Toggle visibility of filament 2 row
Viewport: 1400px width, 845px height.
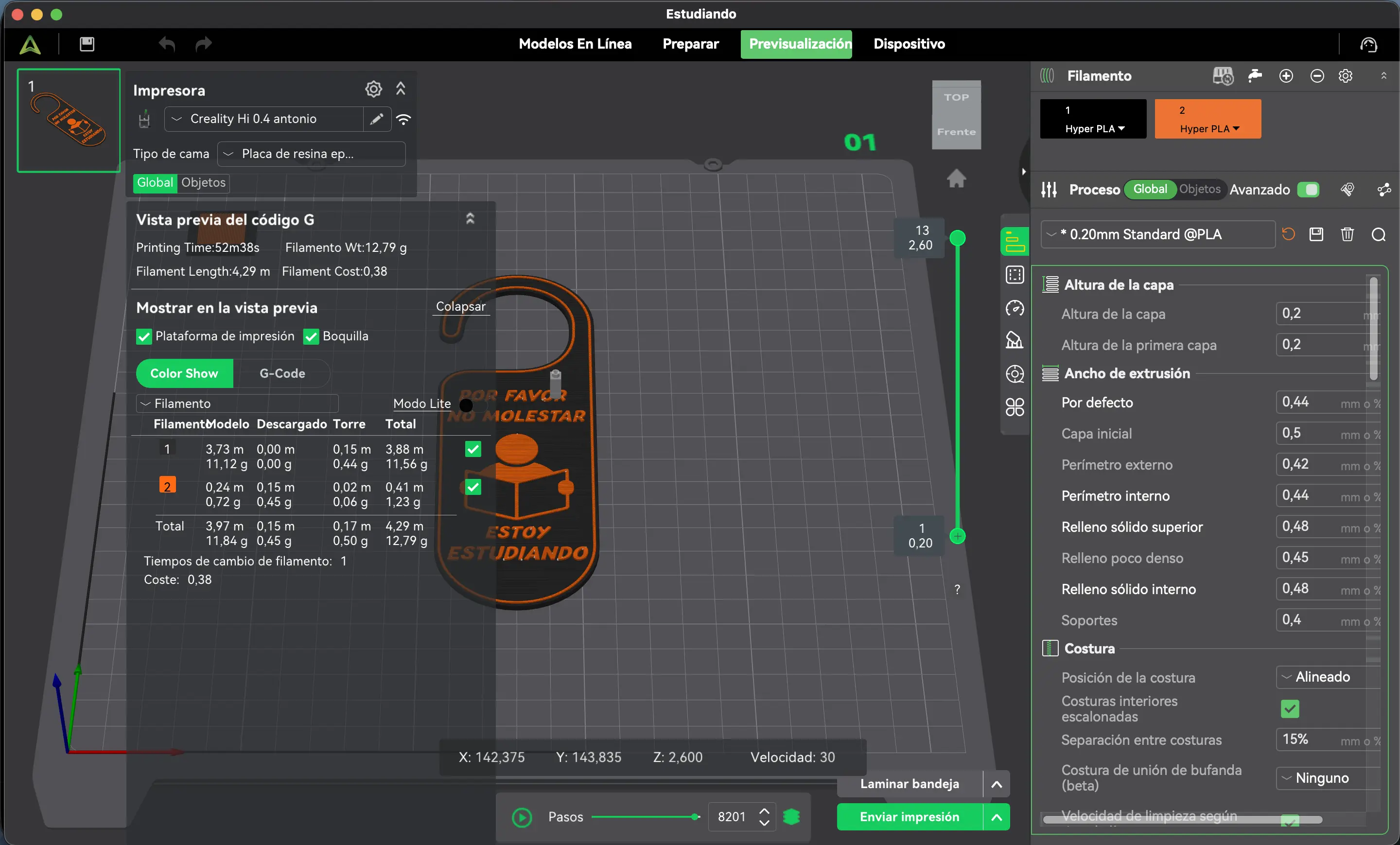tap(472, 487)
